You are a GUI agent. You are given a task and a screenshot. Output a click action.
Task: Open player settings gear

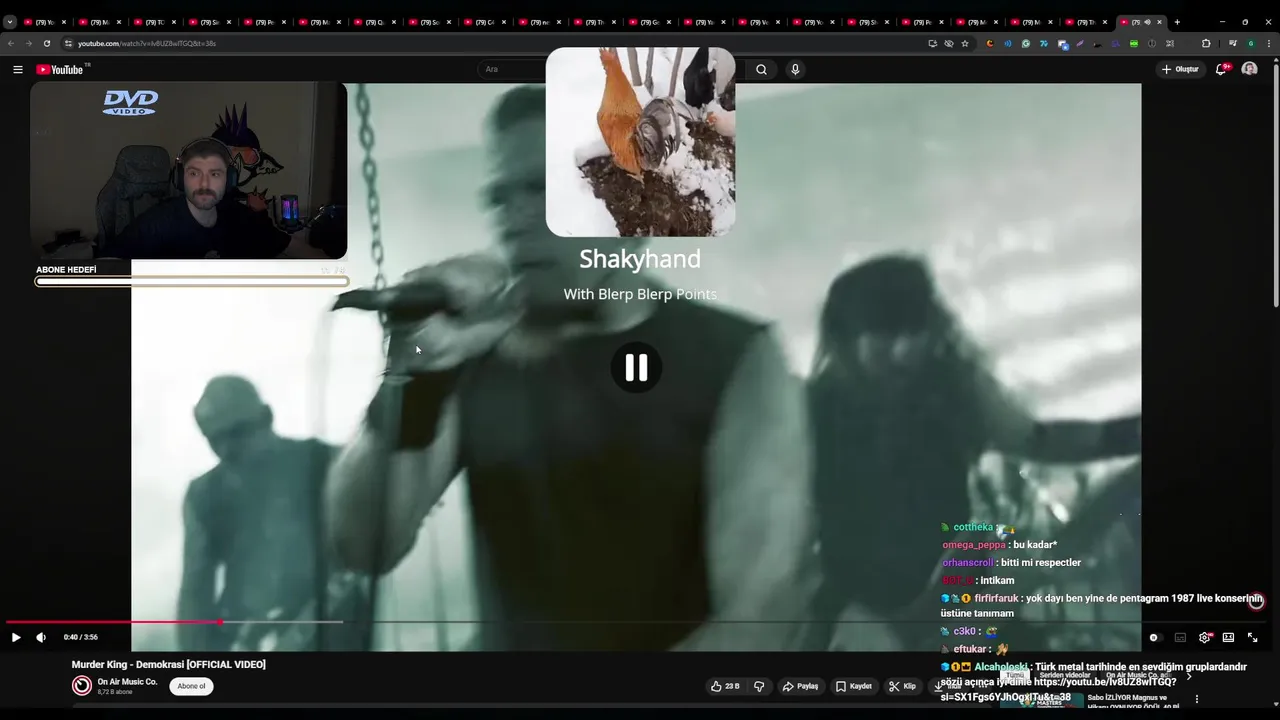[1204, 637]
